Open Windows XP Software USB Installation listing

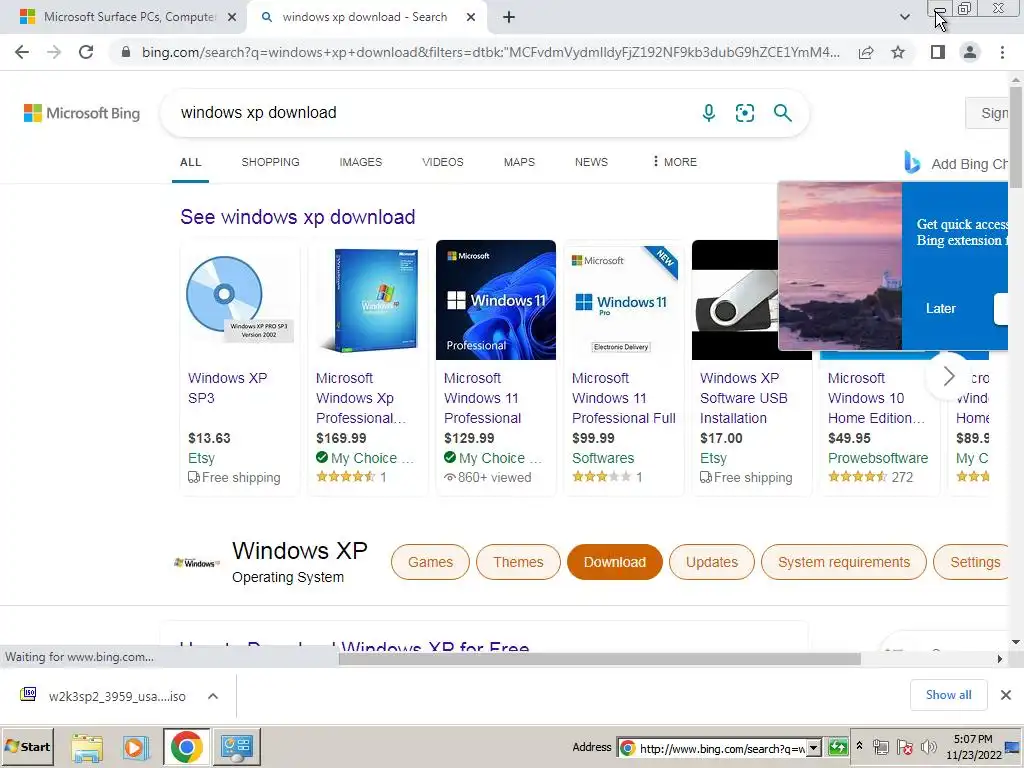tap(744, 398)
